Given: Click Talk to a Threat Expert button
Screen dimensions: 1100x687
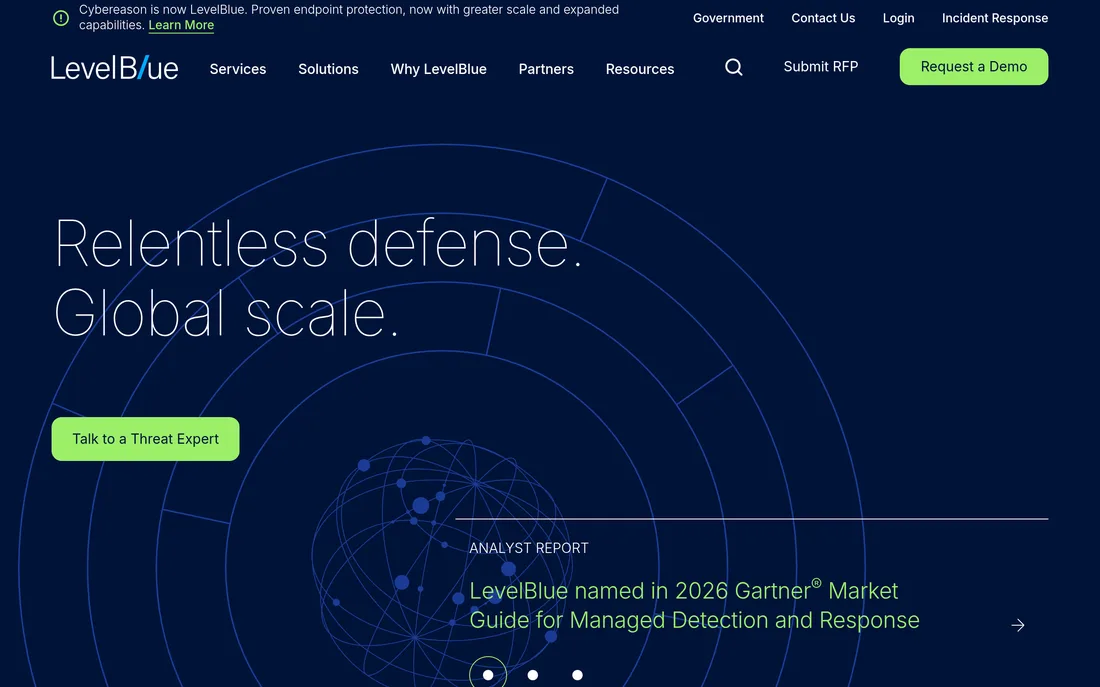Looking at the screenshot, I should (145, 439).
